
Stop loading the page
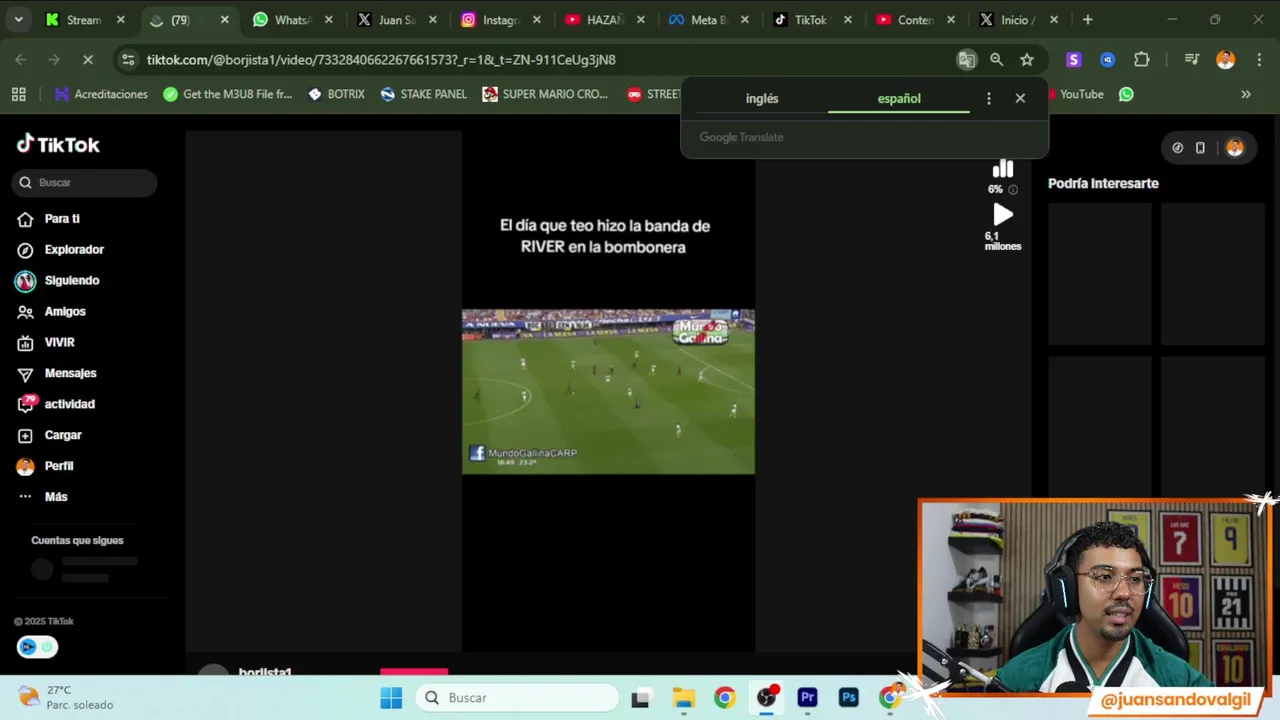coord(88,60)
